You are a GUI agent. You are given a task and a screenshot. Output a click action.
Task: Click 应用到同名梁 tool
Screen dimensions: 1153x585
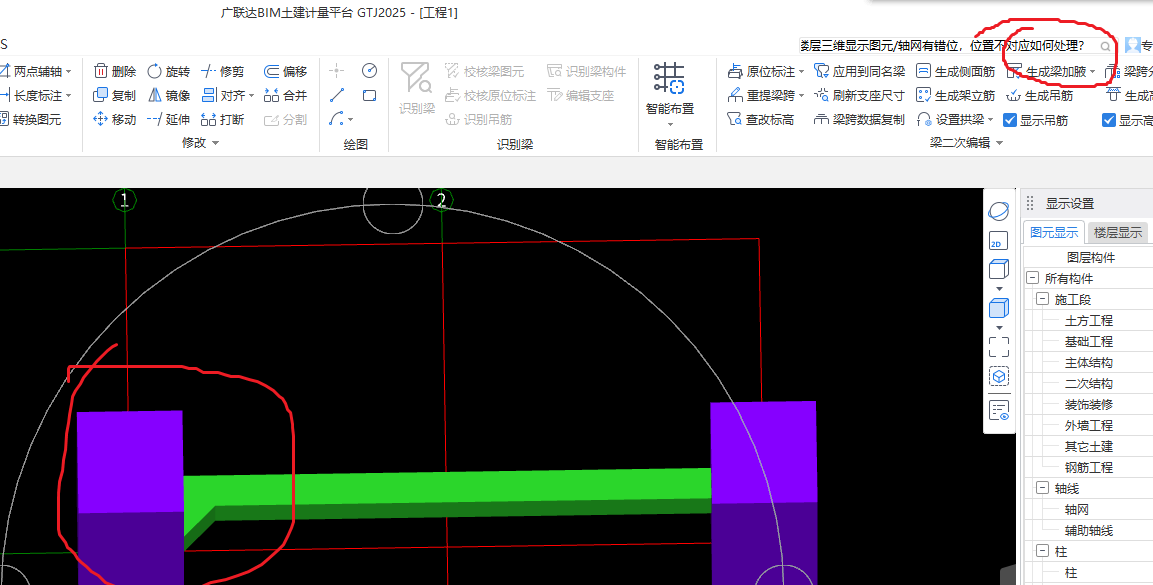pyautogui.click(x=860, y=71)
